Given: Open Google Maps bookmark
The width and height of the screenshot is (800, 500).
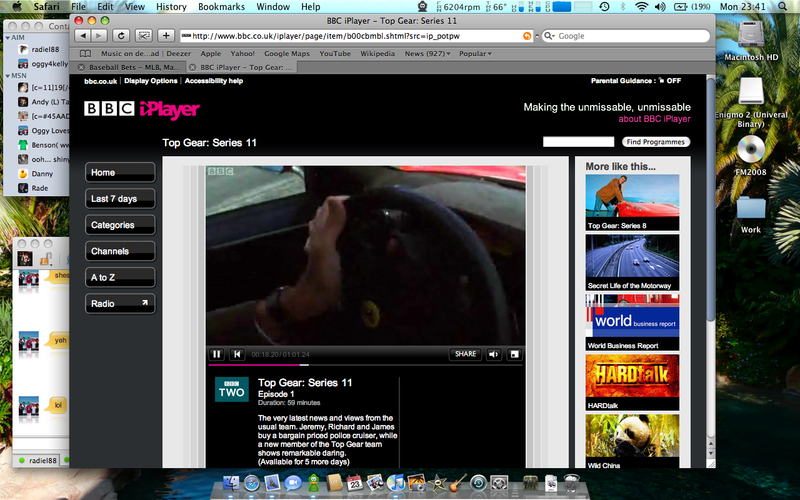Looking at the screenshot, I should (x=287, y=54).
